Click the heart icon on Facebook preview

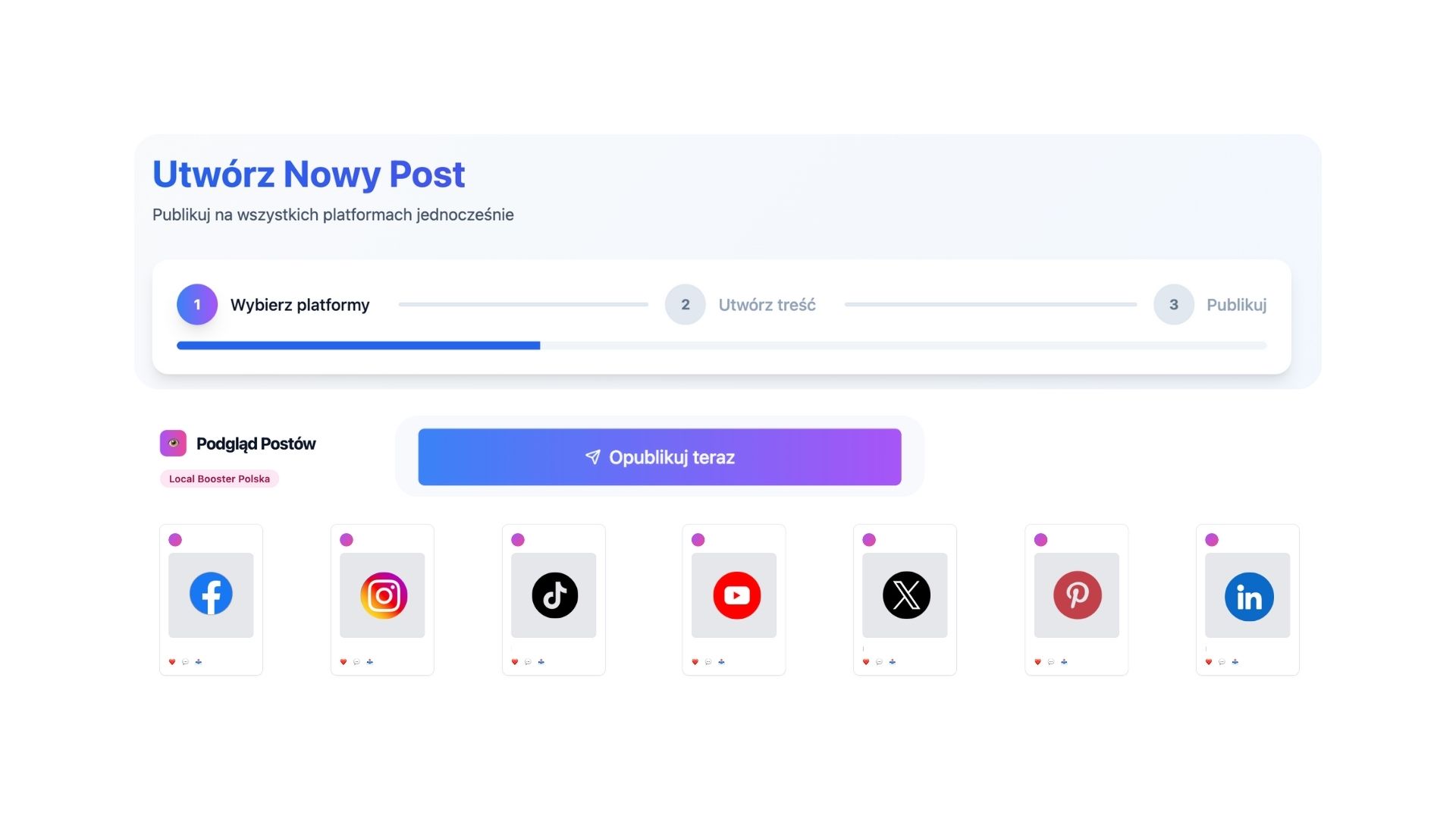point(172,662)
